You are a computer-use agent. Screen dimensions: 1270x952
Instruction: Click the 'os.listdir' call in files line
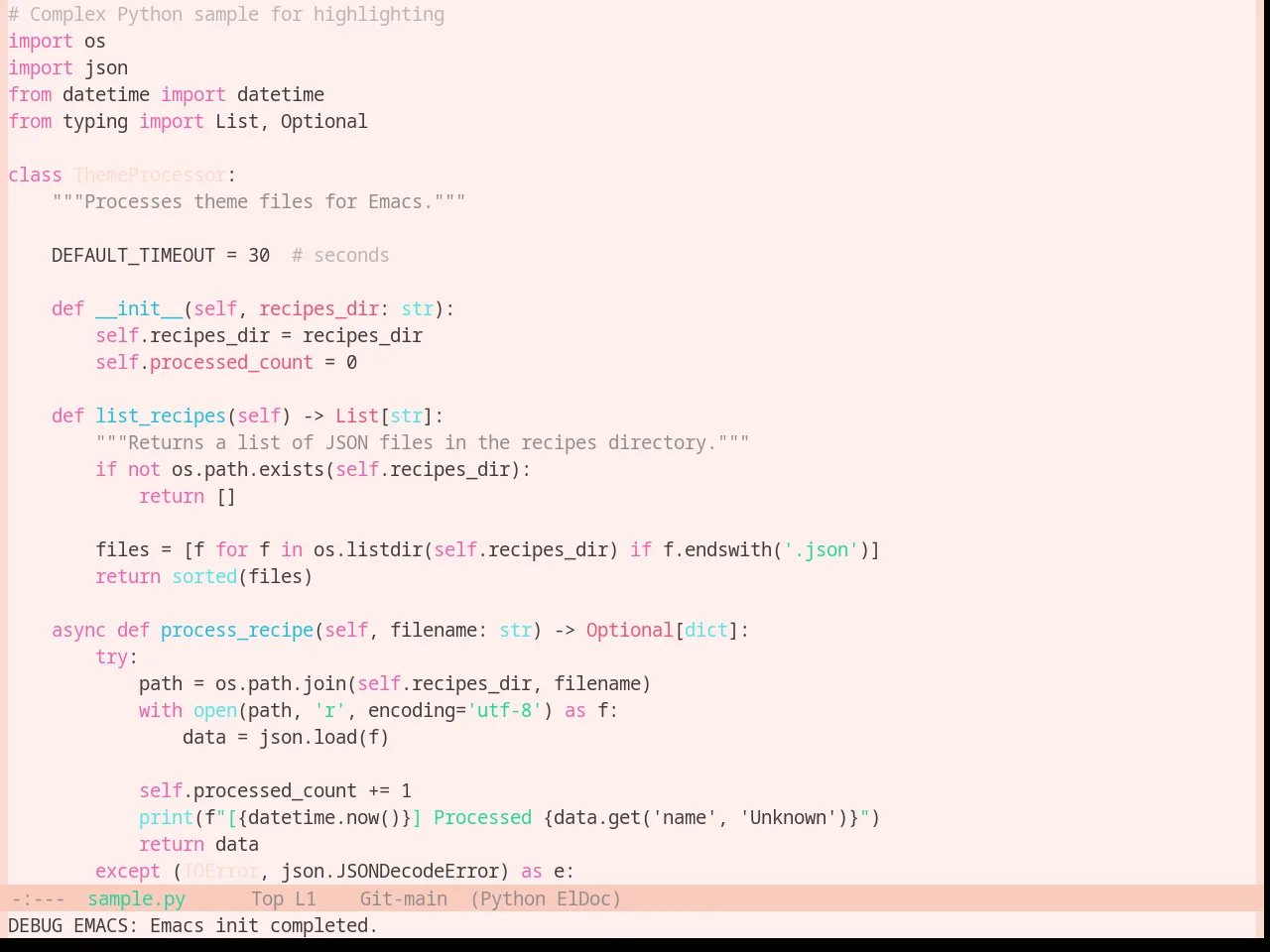tap(367, 550)
